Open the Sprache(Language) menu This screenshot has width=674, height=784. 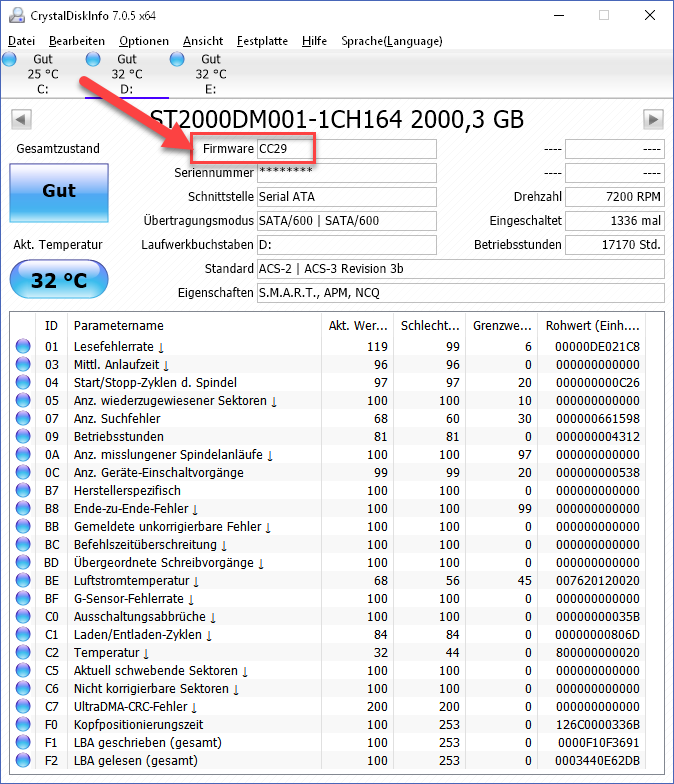[x=392, y=41]
